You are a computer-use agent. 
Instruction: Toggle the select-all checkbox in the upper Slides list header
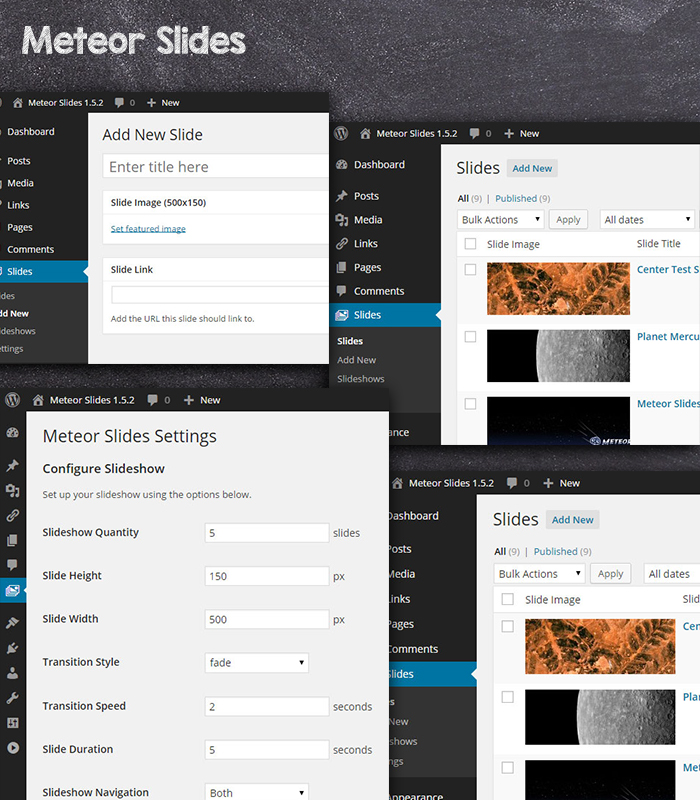coord(470,244)
